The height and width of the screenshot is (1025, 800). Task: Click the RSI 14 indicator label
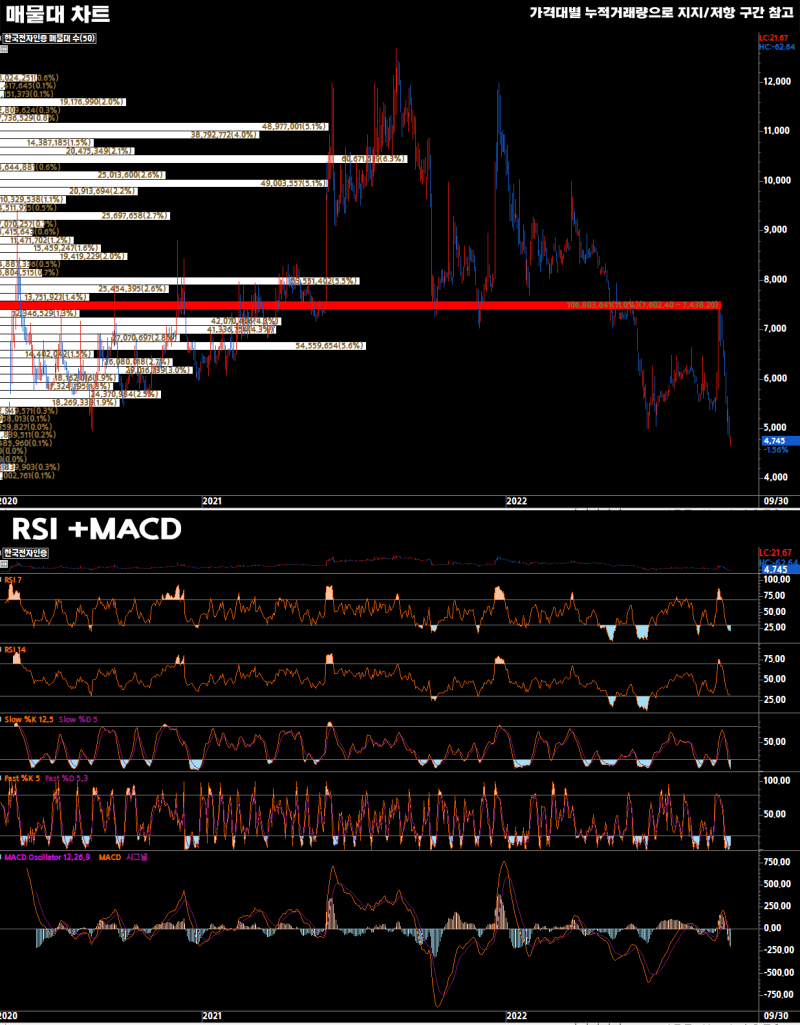click(x=13, y=650)
